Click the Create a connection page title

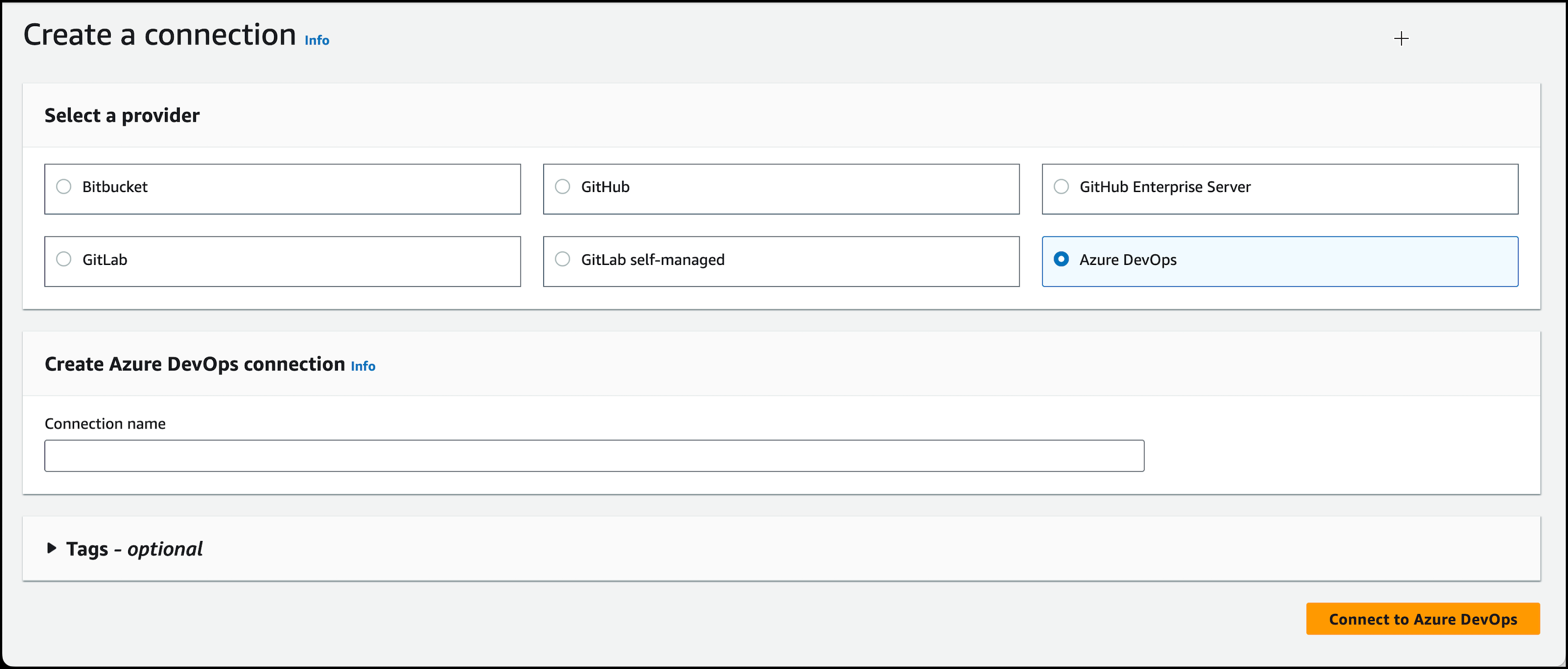coord(159,35)
